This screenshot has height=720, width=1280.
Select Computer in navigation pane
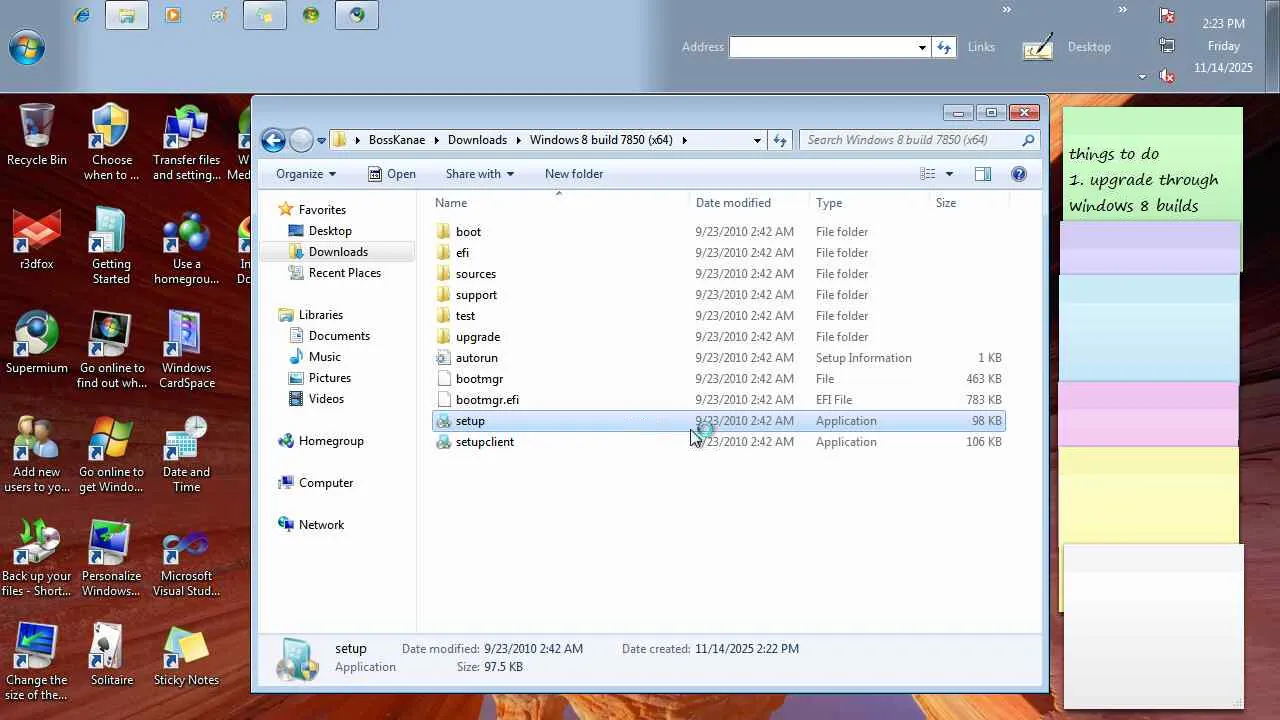(326, 483)
